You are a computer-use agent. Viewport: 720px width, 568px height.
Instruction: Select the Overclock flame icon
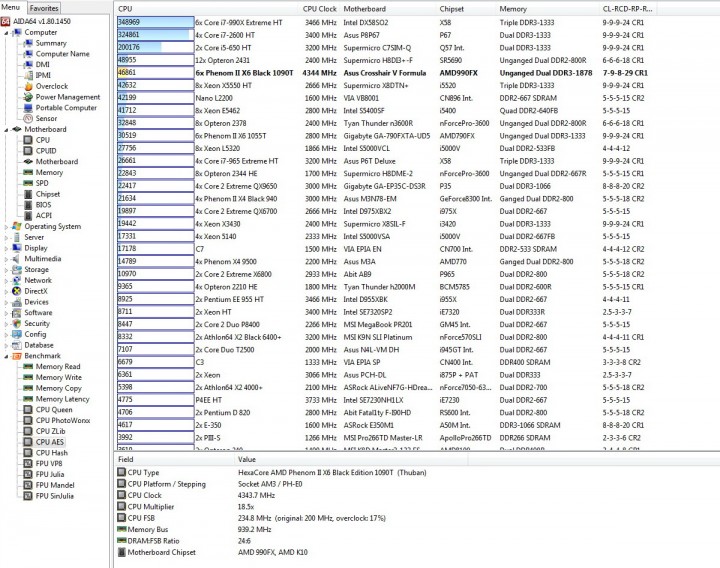coord(28,86)
